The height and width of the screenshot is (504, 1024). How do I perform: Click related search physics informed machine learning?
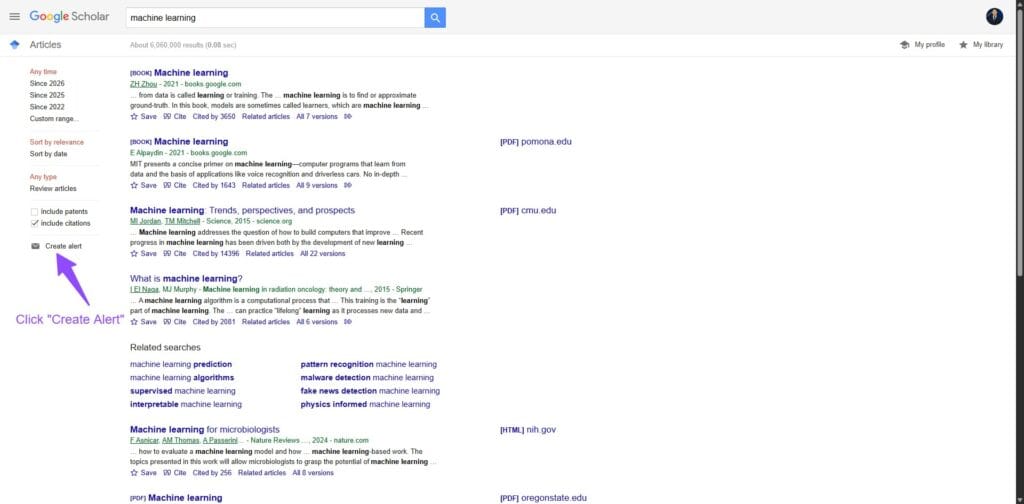coord(365,404)
